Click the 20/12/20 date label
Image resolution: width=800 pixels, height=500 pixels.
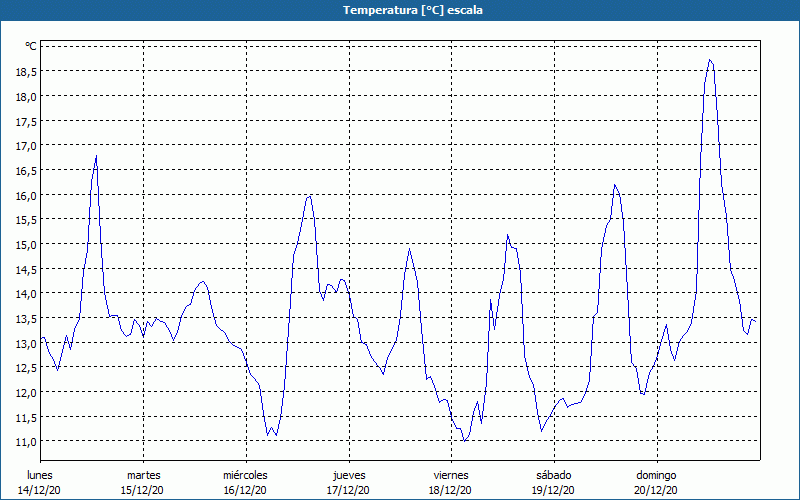(x=656, y=490)
